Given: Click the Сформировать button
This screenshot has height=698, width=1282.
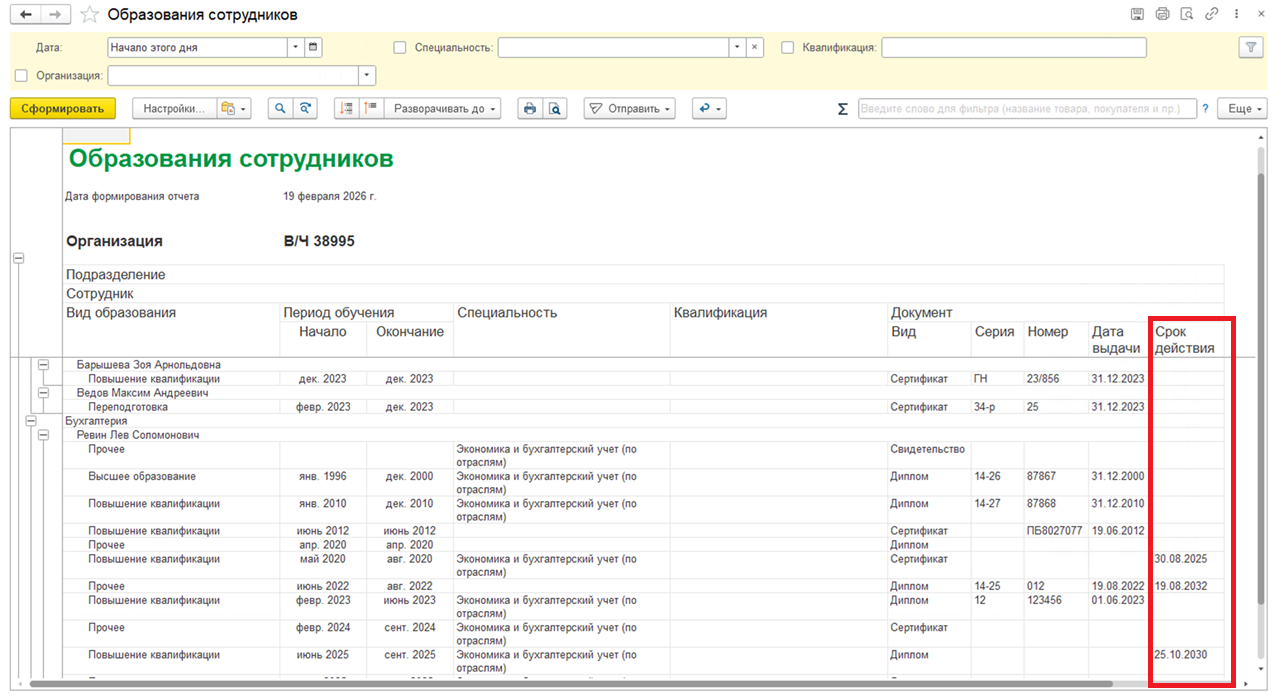Looking at the screenshot, I should [x=62, y=109].
